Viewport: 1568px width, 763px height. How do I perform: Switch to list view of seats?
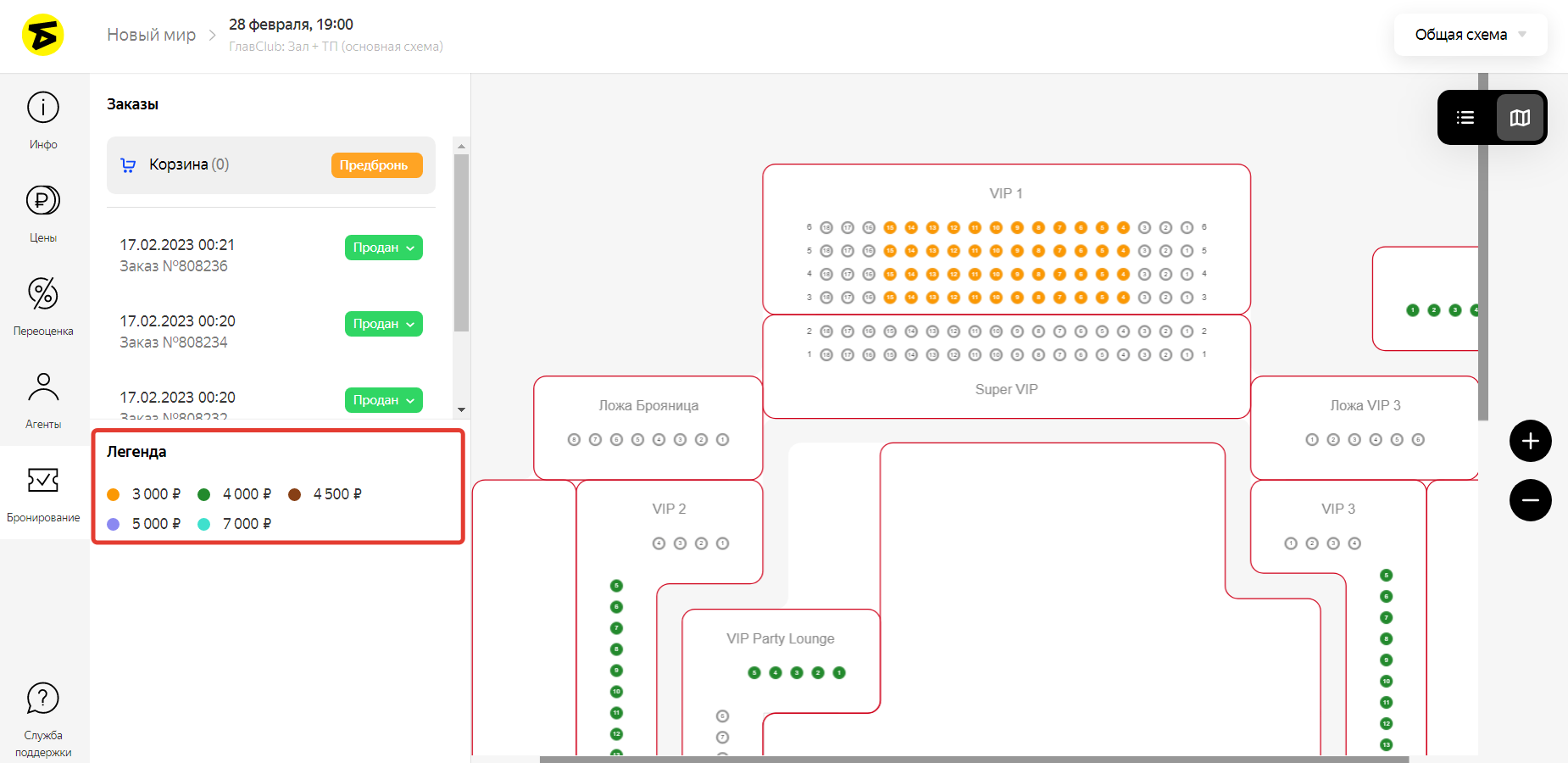1465,117
